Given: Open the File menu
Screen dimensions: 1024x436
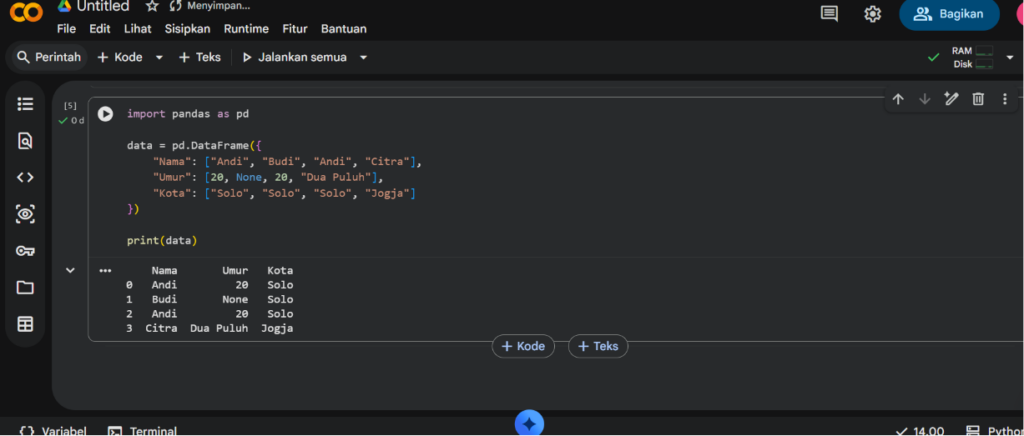Looking at the screenshot, I should point(66,29).
